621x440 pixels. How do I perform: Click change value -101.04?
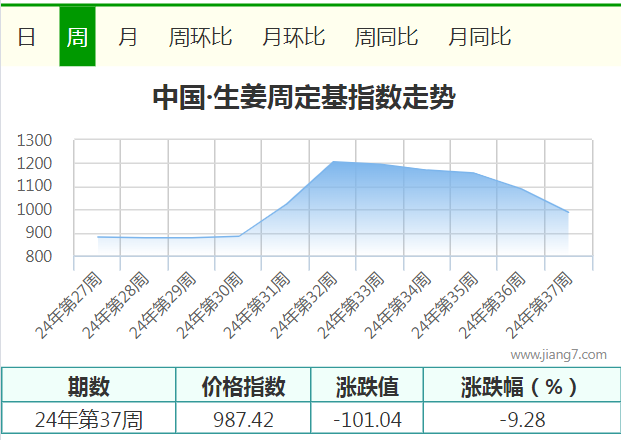[x=367, y=420]
